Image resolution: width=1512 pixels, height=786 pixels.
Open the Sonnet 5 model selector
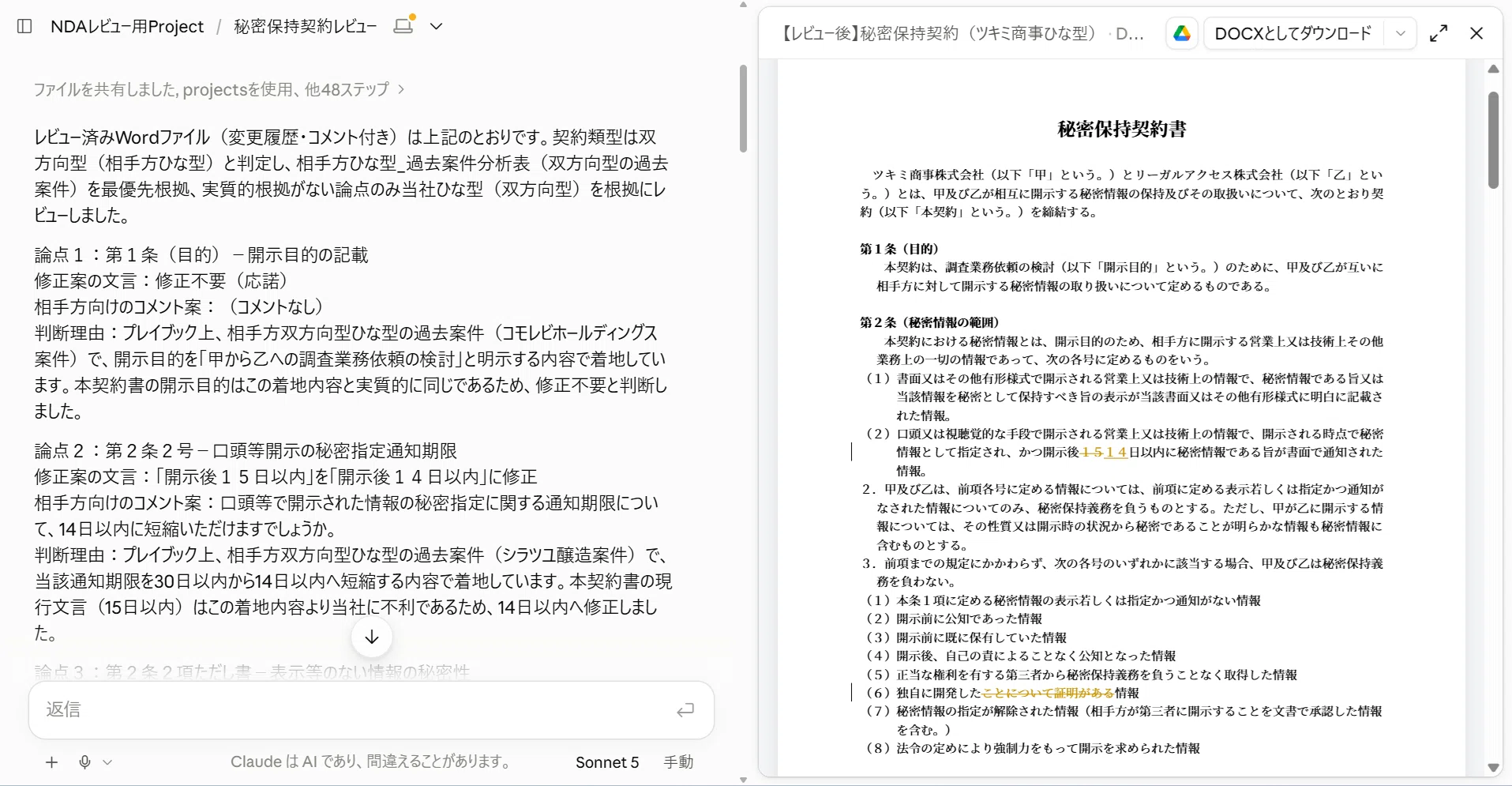click(x=606, y=762)
